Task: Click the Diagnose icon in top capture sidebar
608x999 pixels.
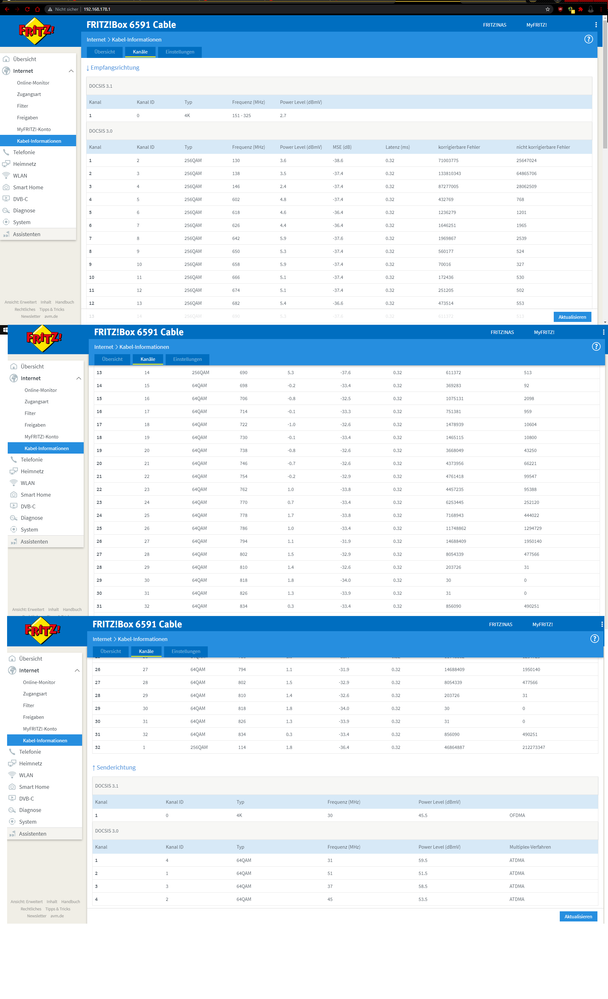Action: (6, 210)
